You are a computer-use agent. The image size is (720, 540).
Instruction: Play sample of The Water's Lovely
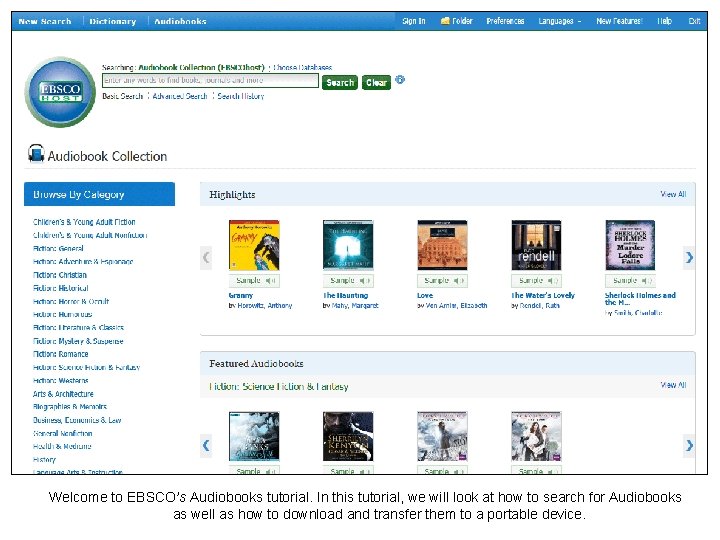(536, 281)
